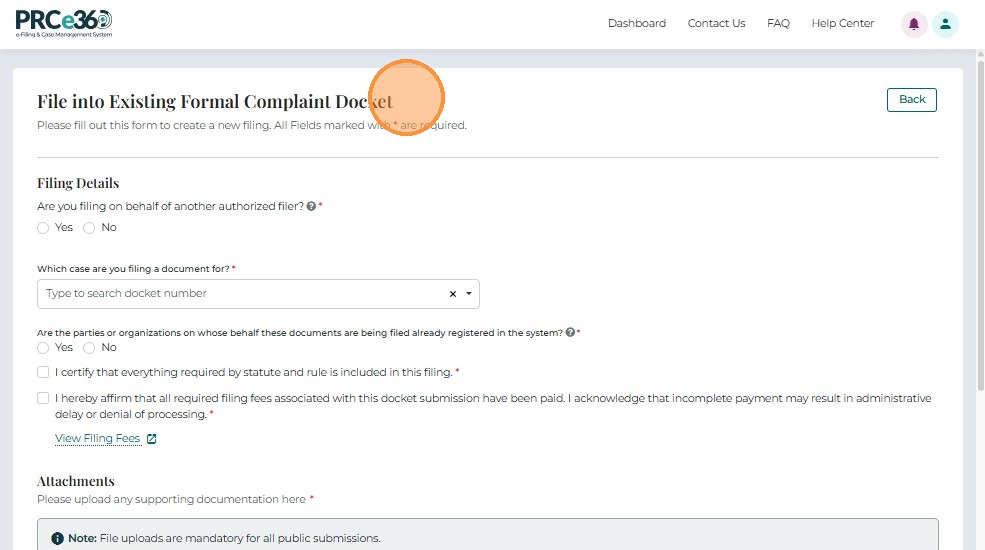The height and width of the screenshot is (550, 985).
Task: Click the PRCe360 logo
Action: pyautogui.click(x=64, y=24)
